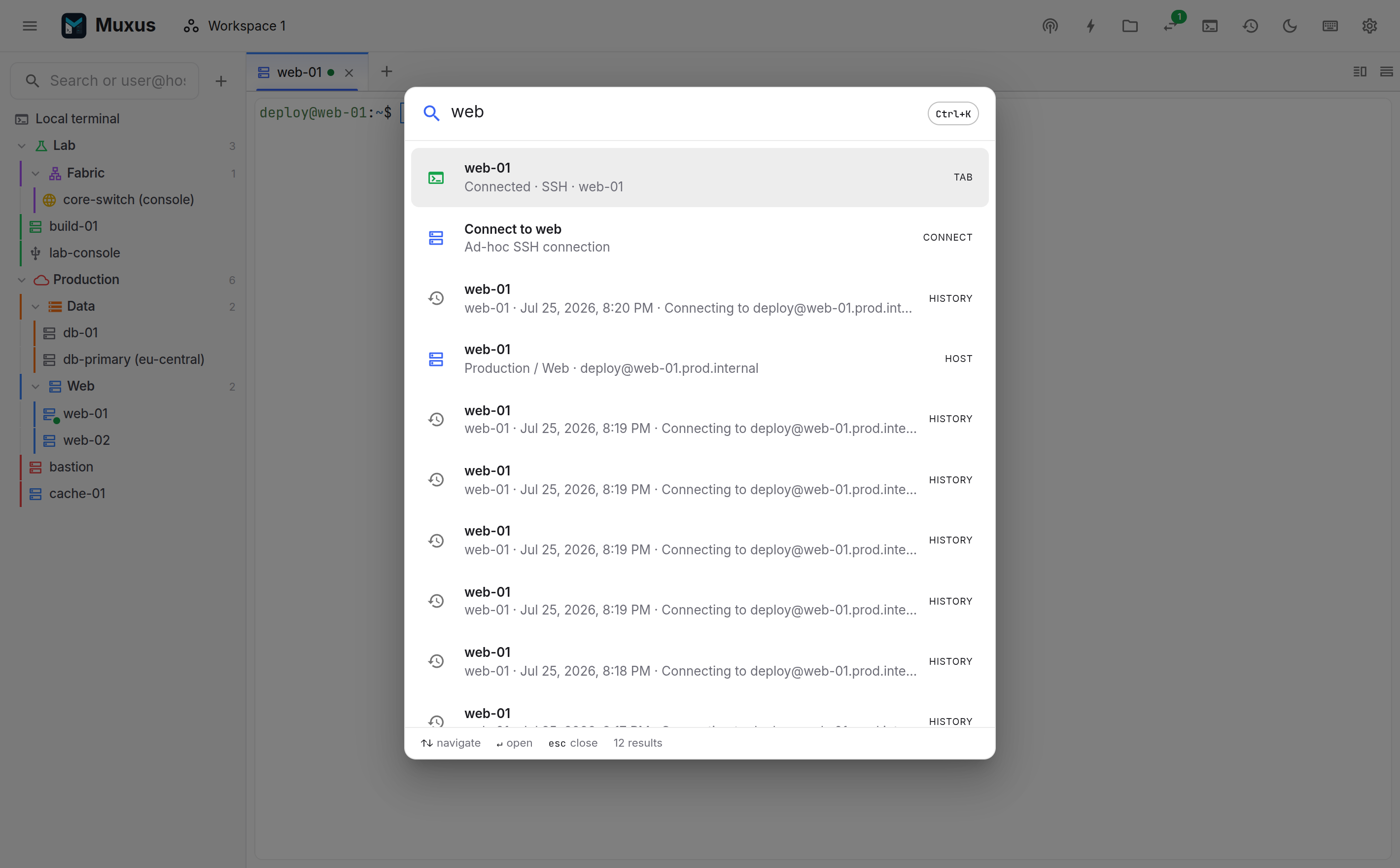Image resolution: width=1400 pixels, height=868 pixels.
Task: Click the server icon on Connect to web
Action: [436, 238]
